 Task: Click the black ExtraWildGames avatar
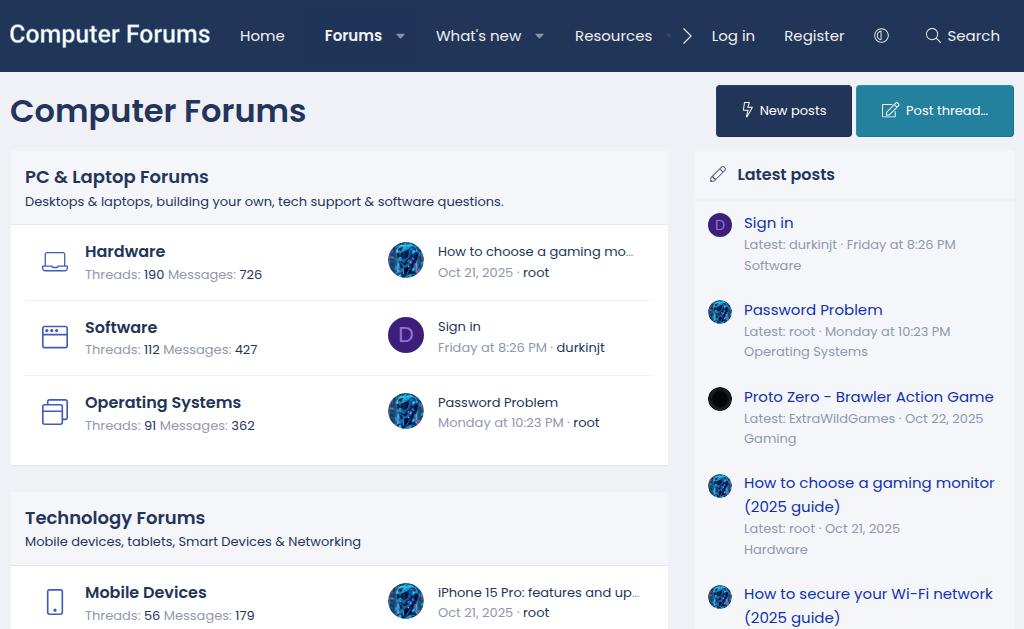click(x=720, y=399)
